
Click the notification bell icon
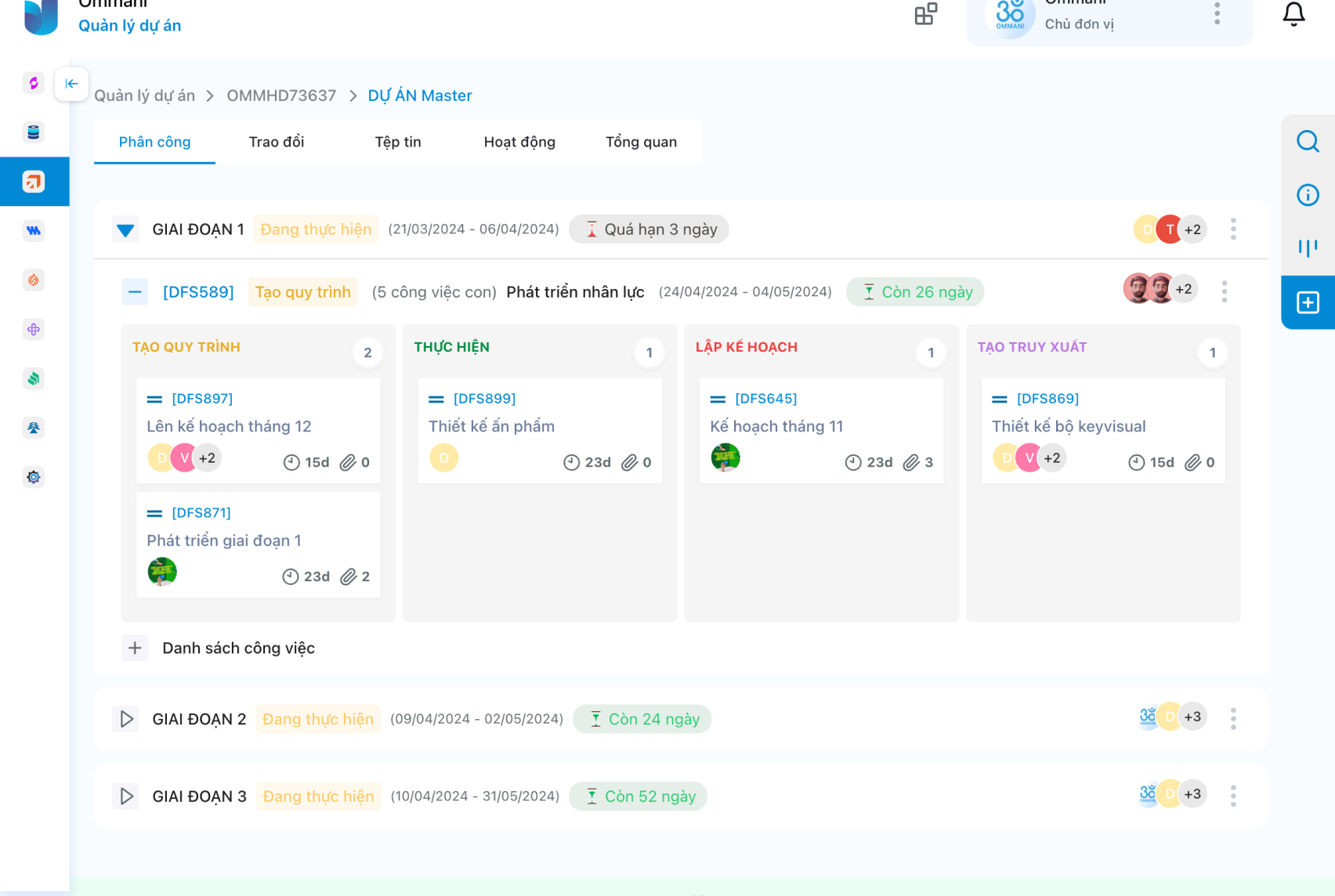point(1293,14)
